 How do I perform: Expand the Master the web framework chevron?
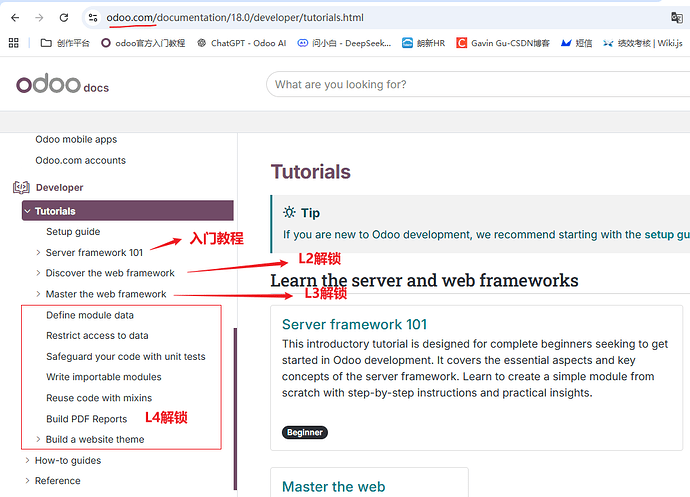click(x=38, y=294)
